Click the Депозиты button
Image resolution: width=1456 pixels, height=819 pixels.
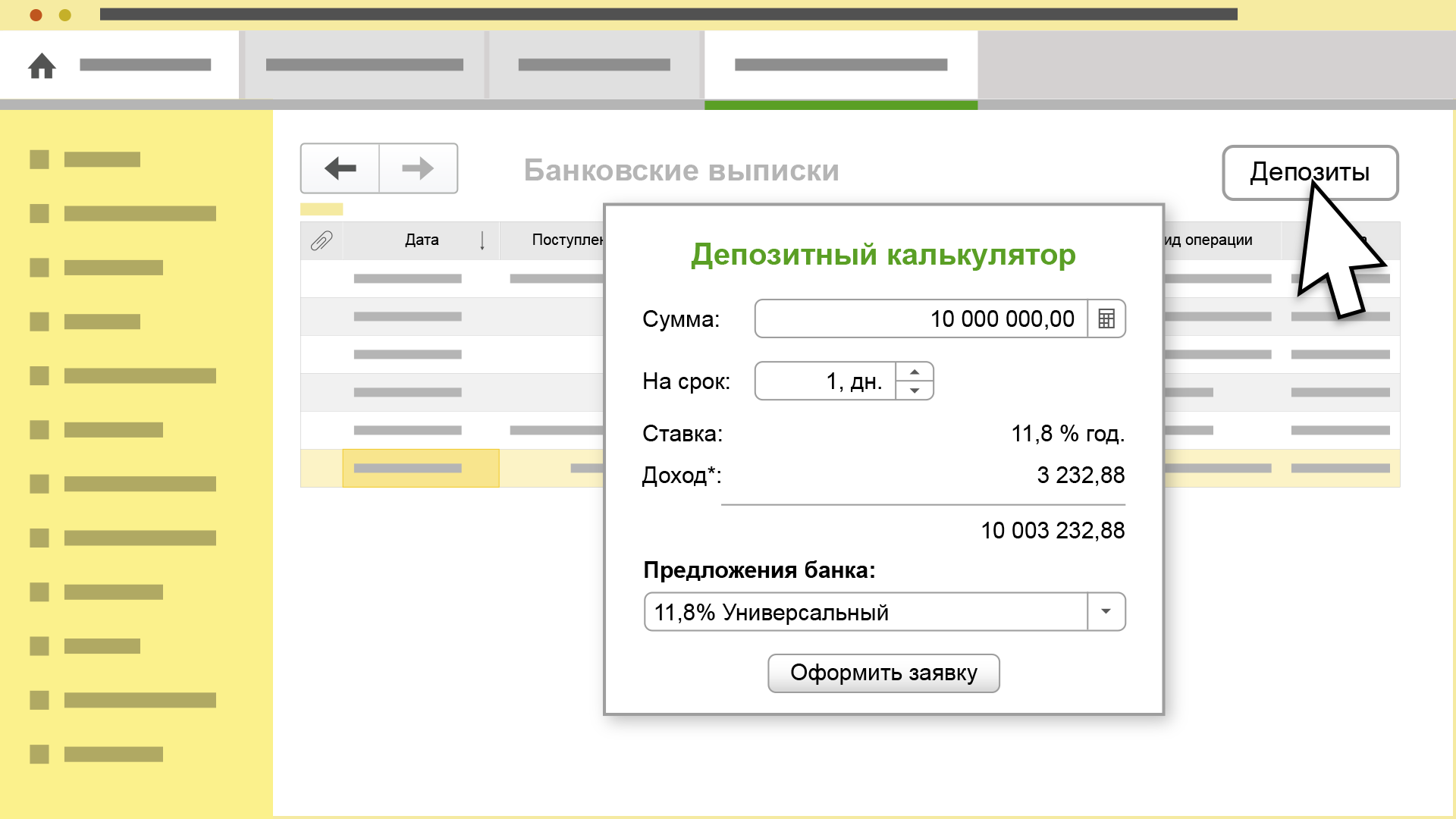tap(1310, 173)
